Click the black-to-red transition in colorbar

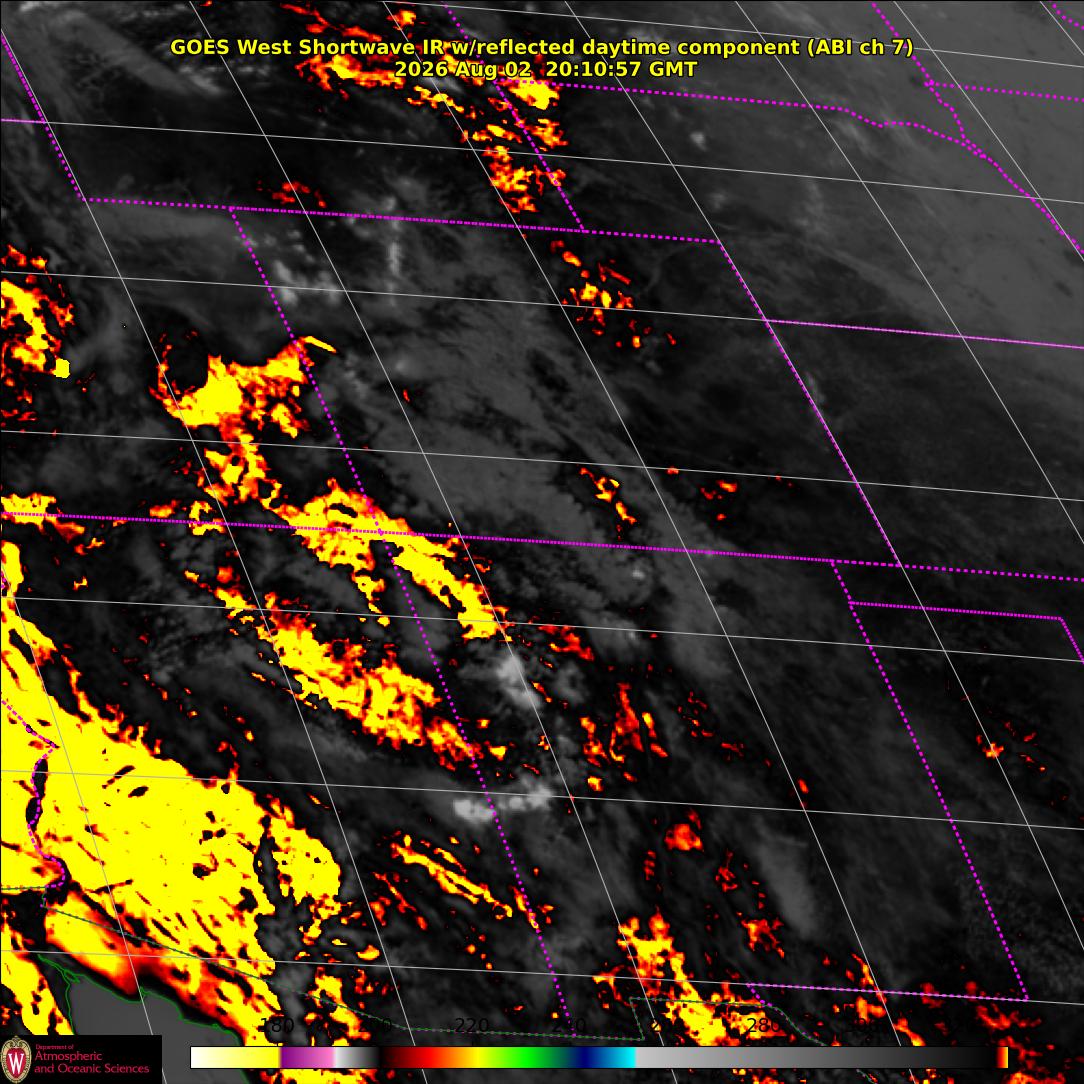395,1058
